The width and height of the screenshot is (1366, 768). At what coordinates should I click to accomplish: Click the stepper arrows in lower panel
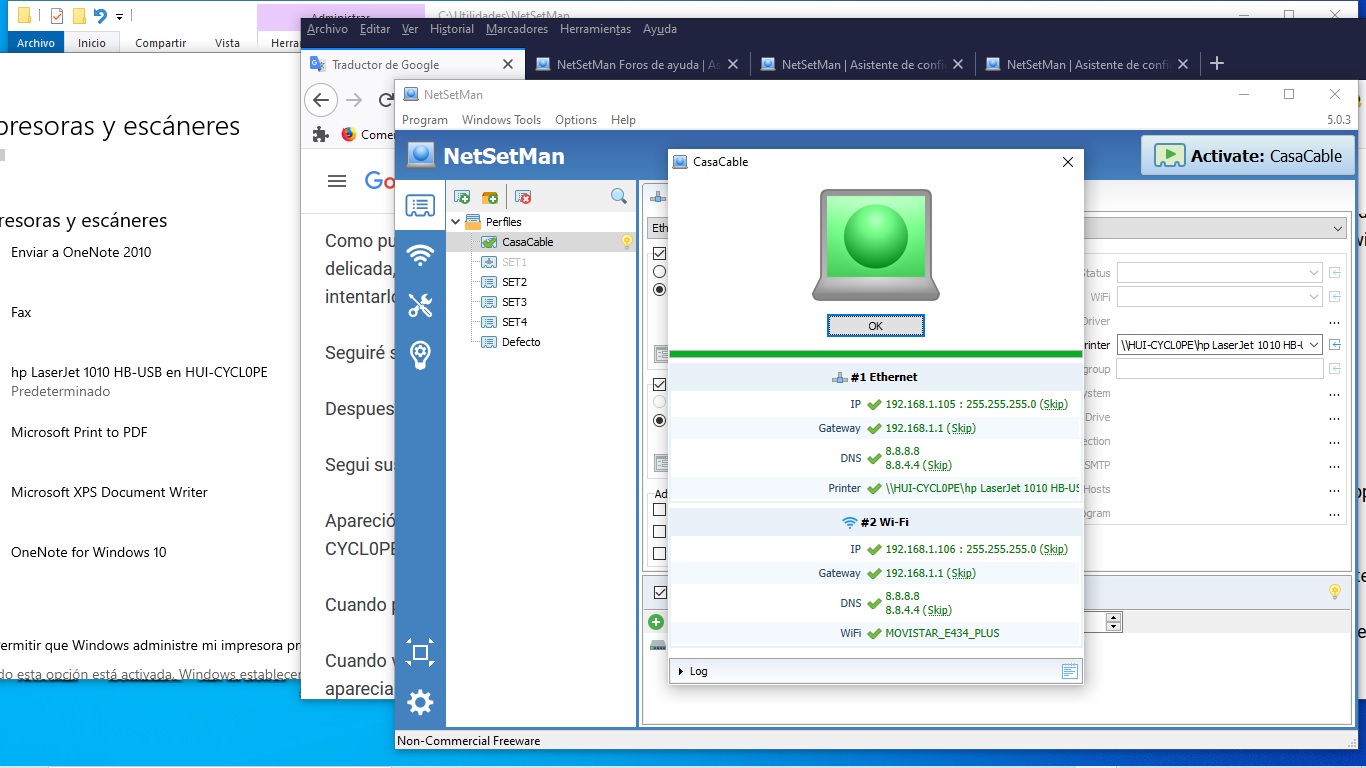[1114, 622]
